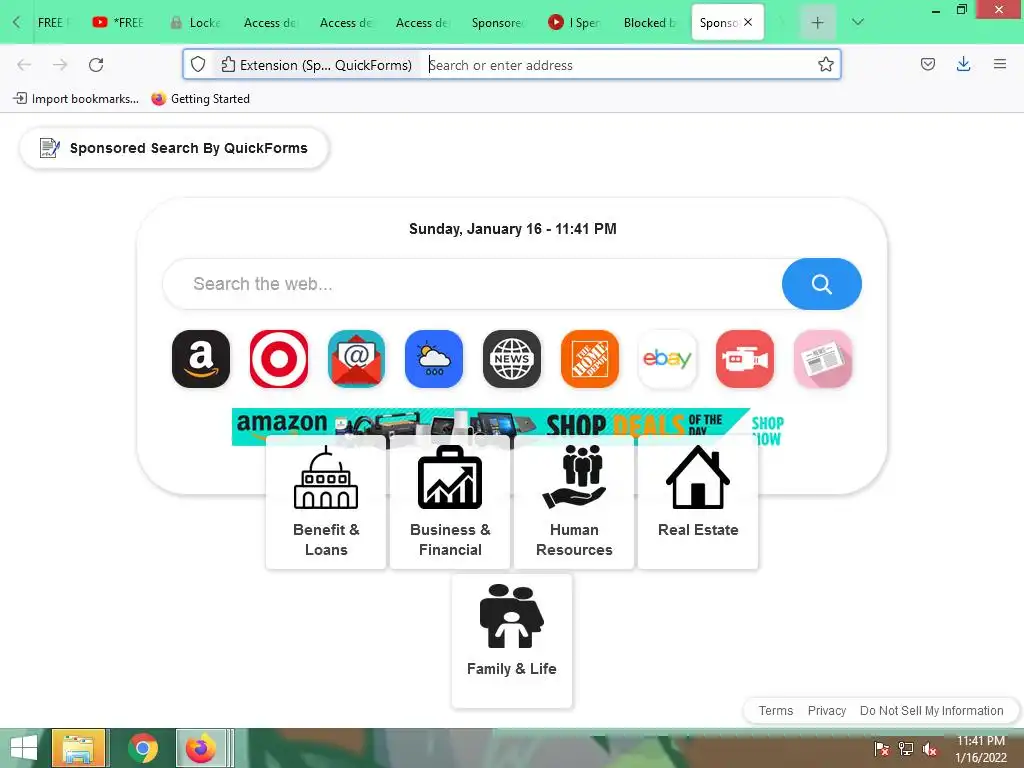The image size is (1024, 768).
Task: Open the Real Estate category card
Action: click(698, 502)
